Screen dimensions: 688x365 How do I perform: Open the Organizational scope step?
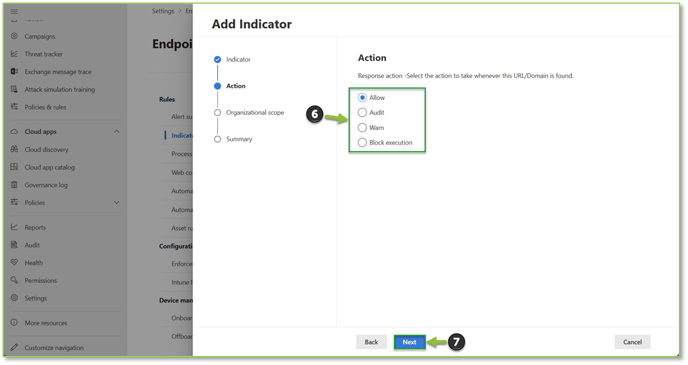coord(255,113)
